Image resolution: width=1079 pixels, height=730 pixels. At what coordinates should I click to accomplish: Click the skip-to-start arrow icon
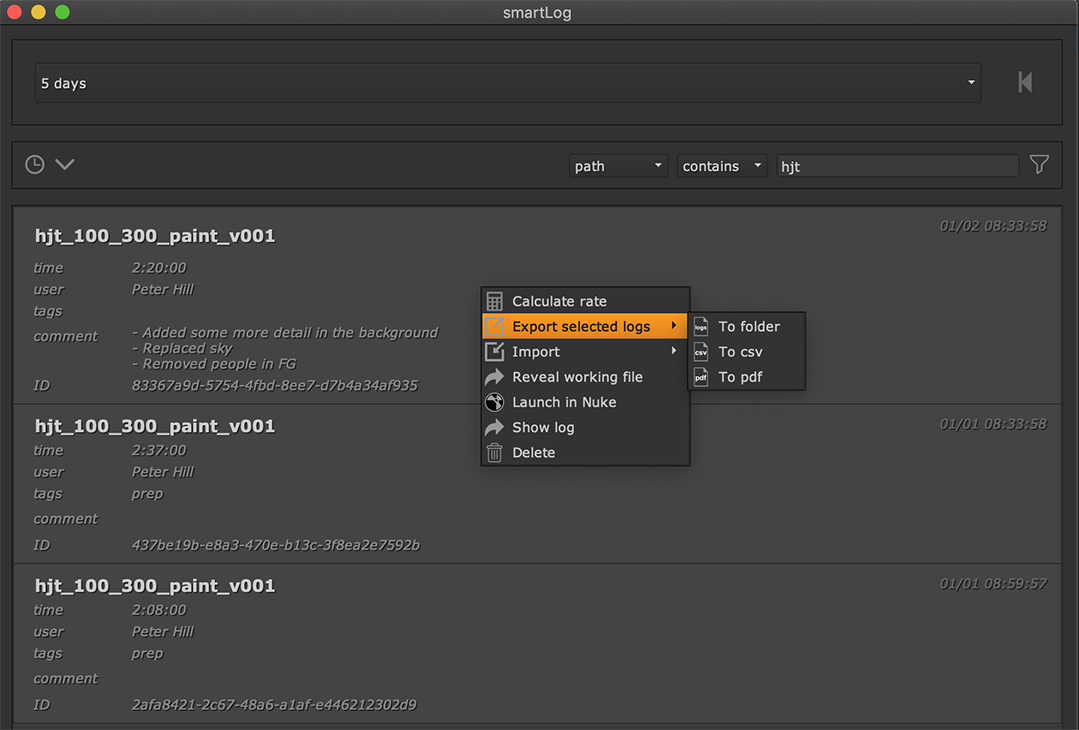point(1025,83)
